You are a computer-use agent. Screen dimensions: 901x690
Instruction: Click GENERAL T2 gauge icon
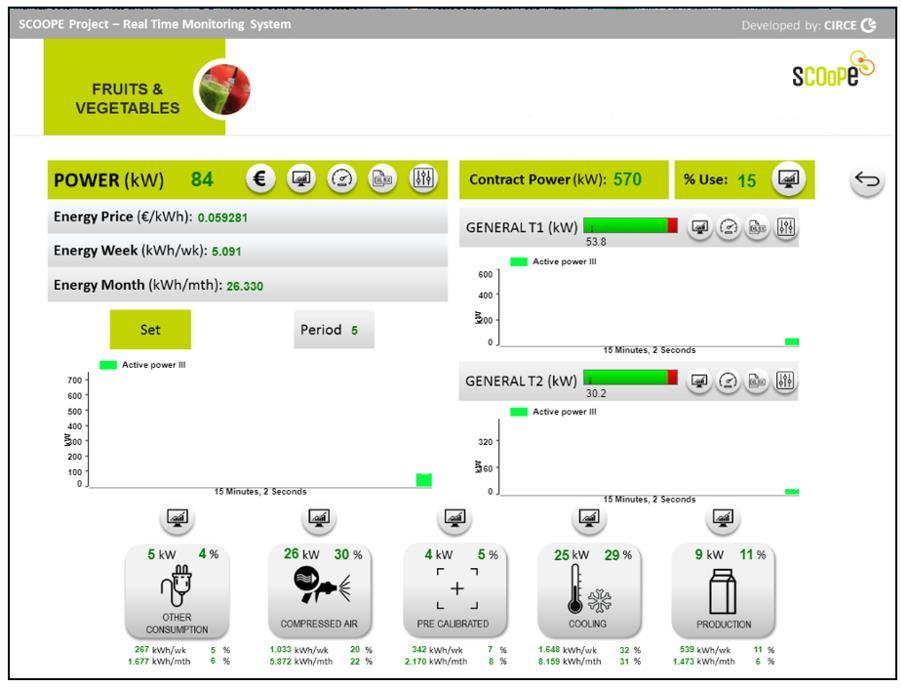click(727, 381)
